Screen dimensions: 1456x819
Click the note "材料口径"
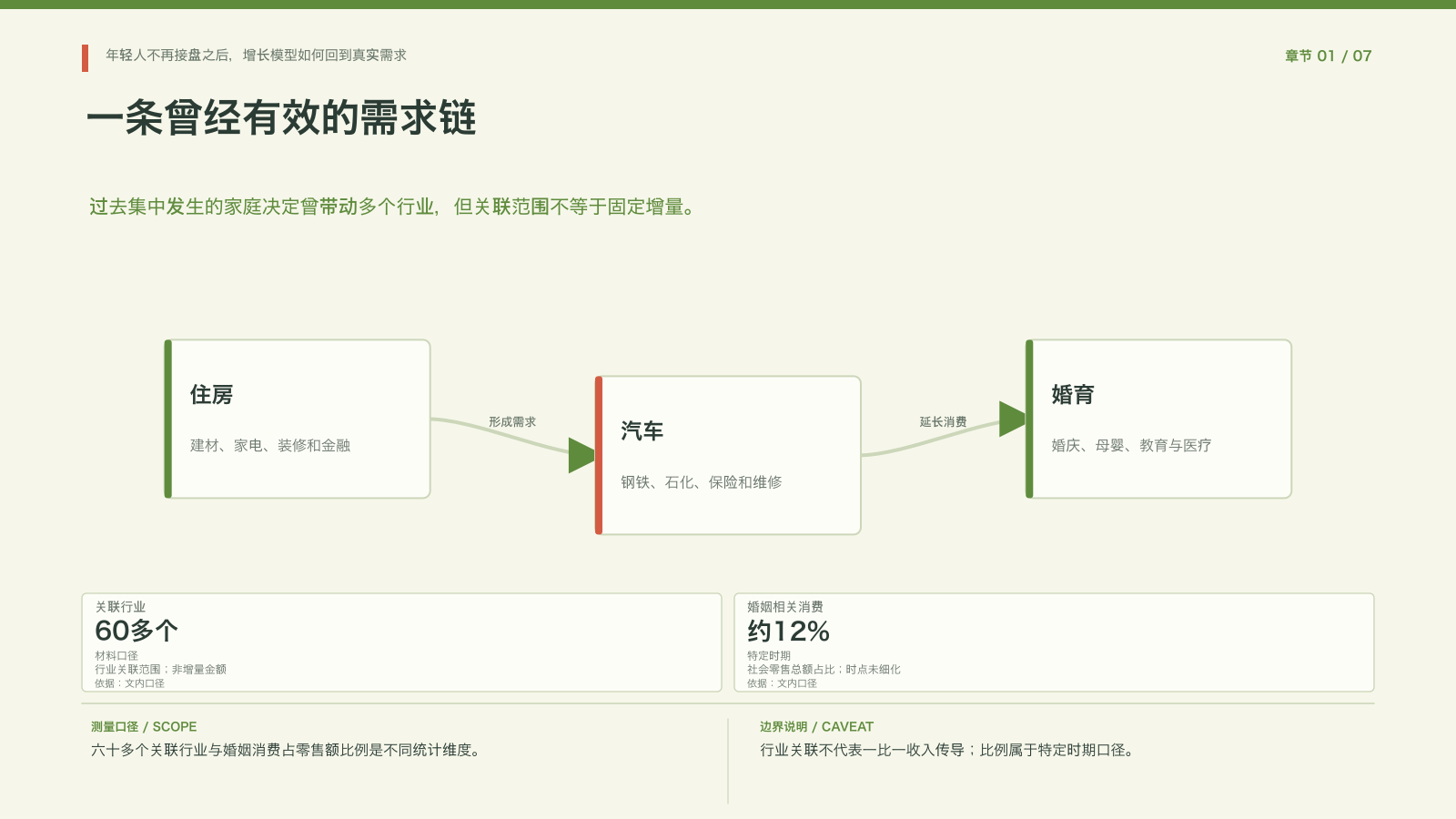pyautogui.click(x=116, y=656)
